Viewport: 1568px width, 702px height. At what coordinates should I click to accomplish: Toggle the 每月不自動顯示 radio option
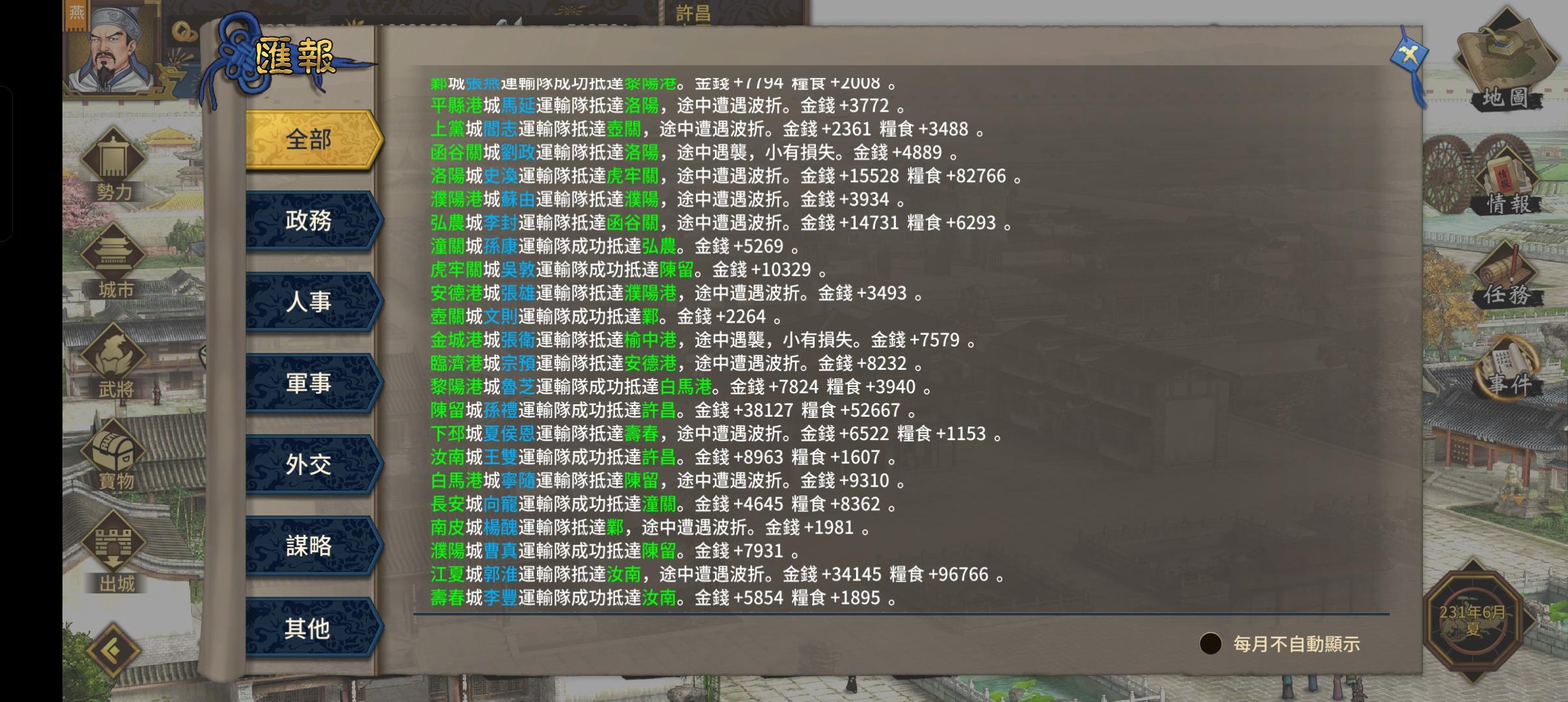coord(1210,643)
